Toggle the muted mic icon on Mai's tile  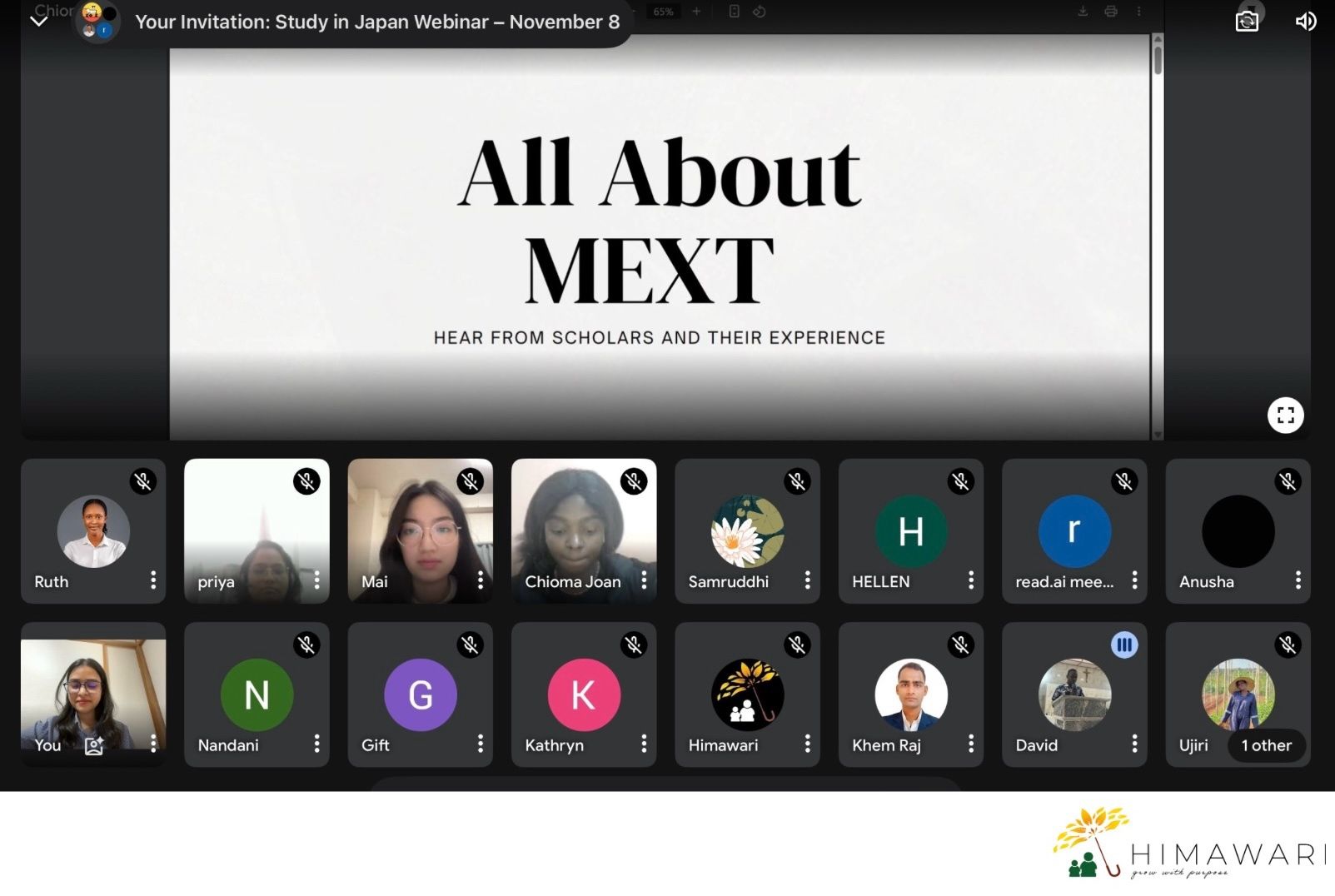tap(471, 481)
